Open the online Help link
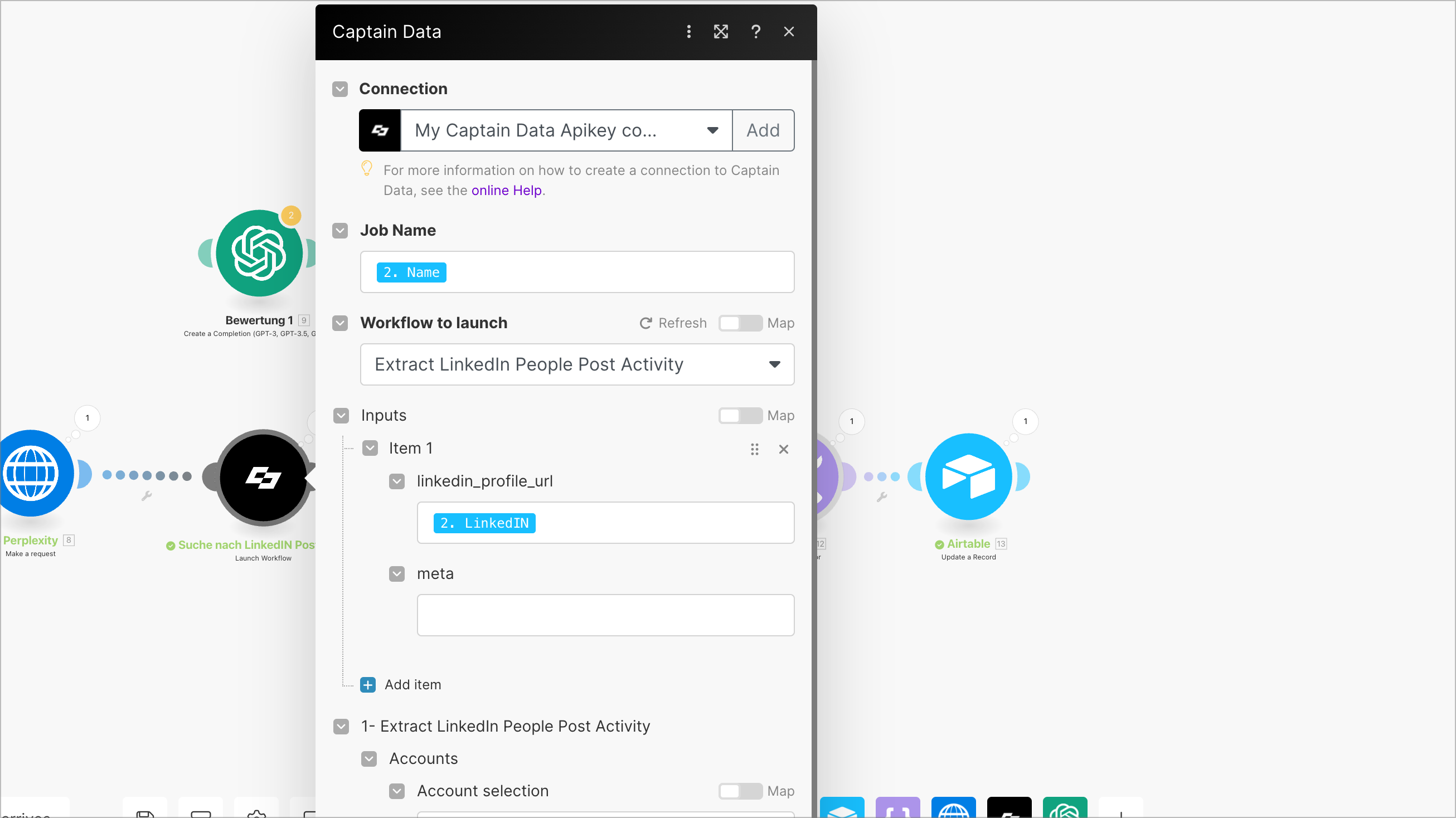Viewport: 1456px width, 818px height. point(507,191)
